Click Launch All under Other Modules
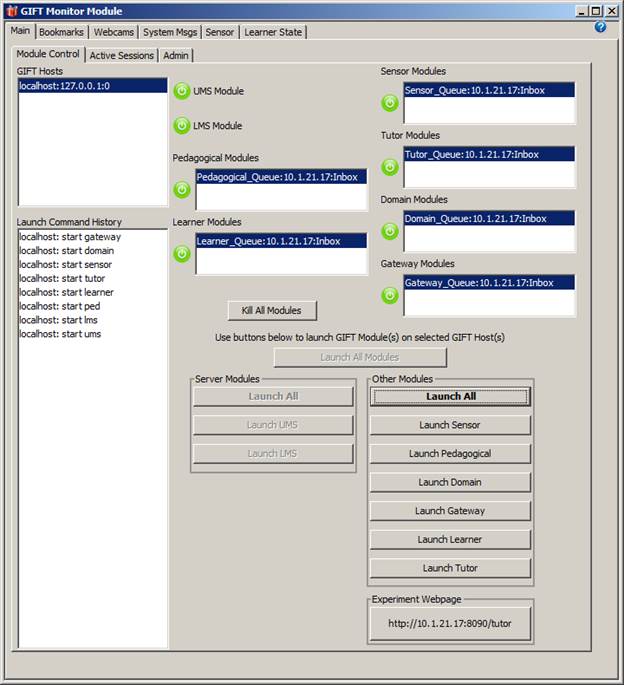The height and width of the screenshot is (685, 624). (x=451, y=397)
